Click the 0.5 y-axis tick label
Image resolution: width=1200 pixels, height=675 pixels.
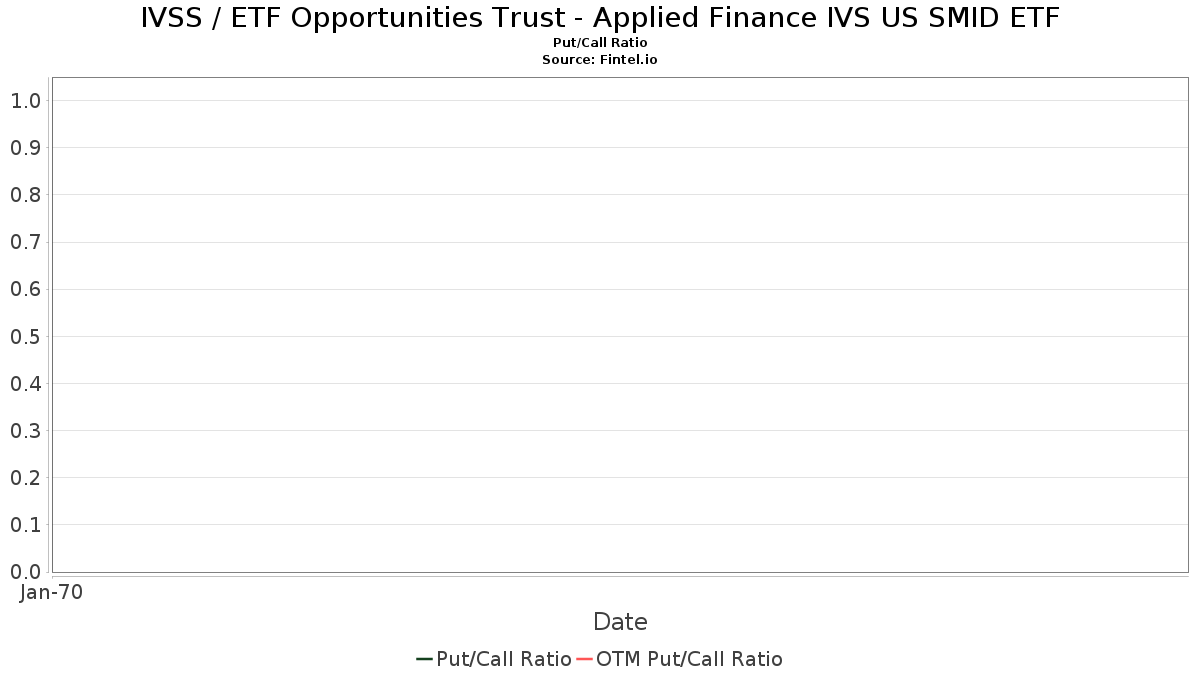click(25, 337)
